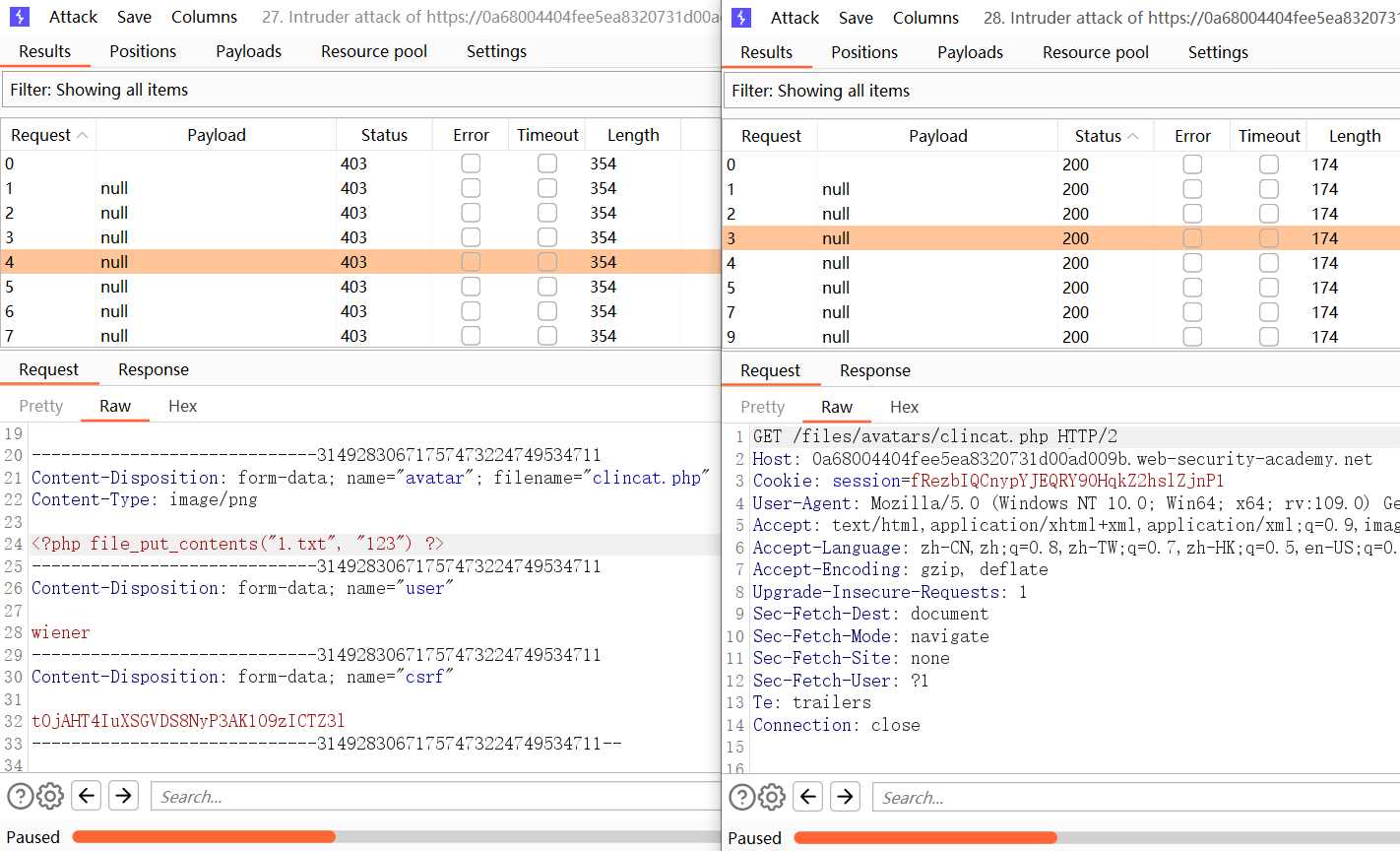Switch to Payloads tab in right window

tap(970, 52)
